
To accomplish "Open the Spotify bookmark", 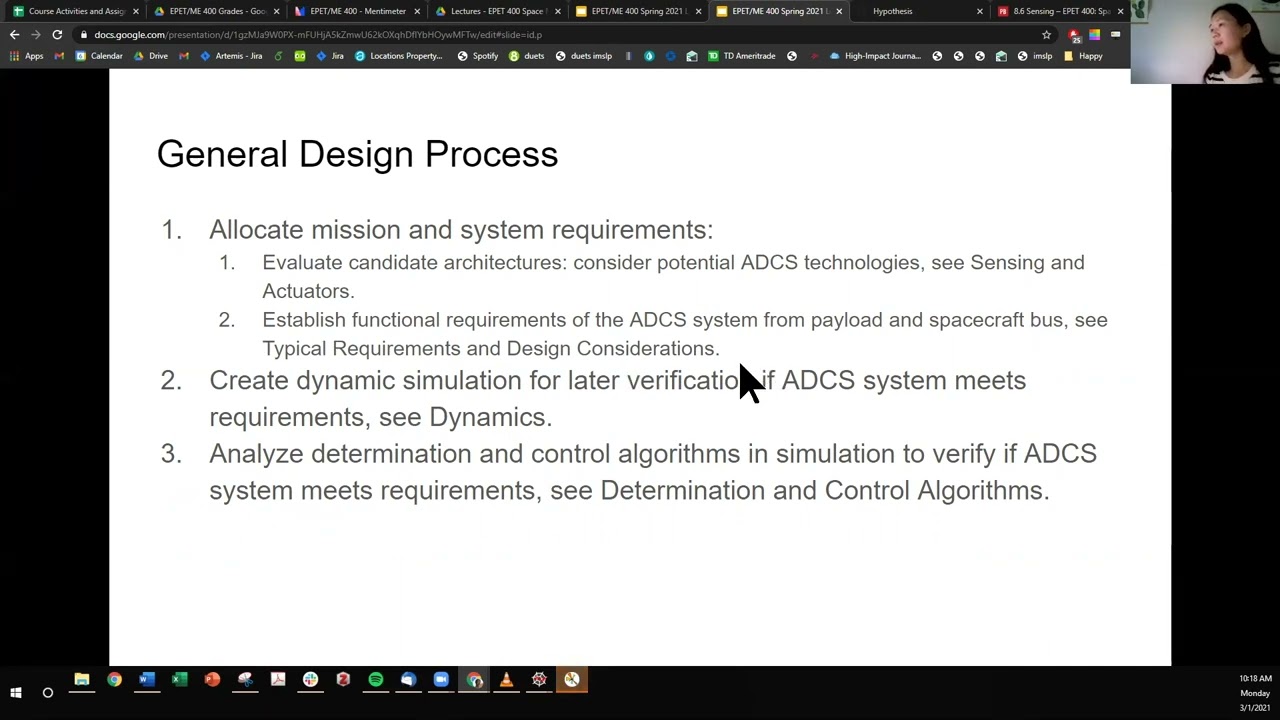I will pos(478,56).
